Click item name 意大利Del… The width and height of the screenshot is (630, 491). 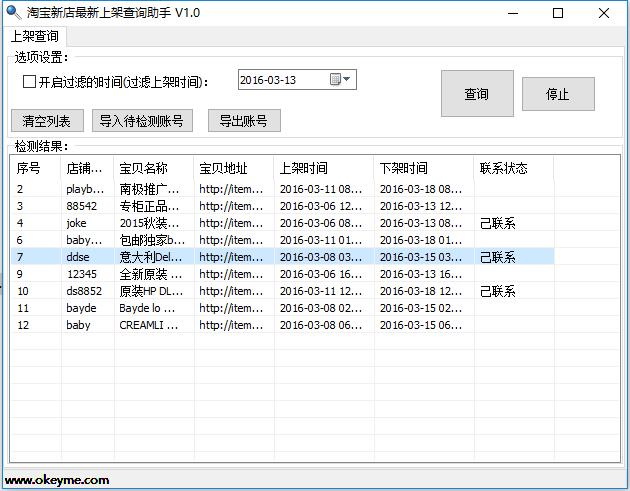tap(150, 257)
